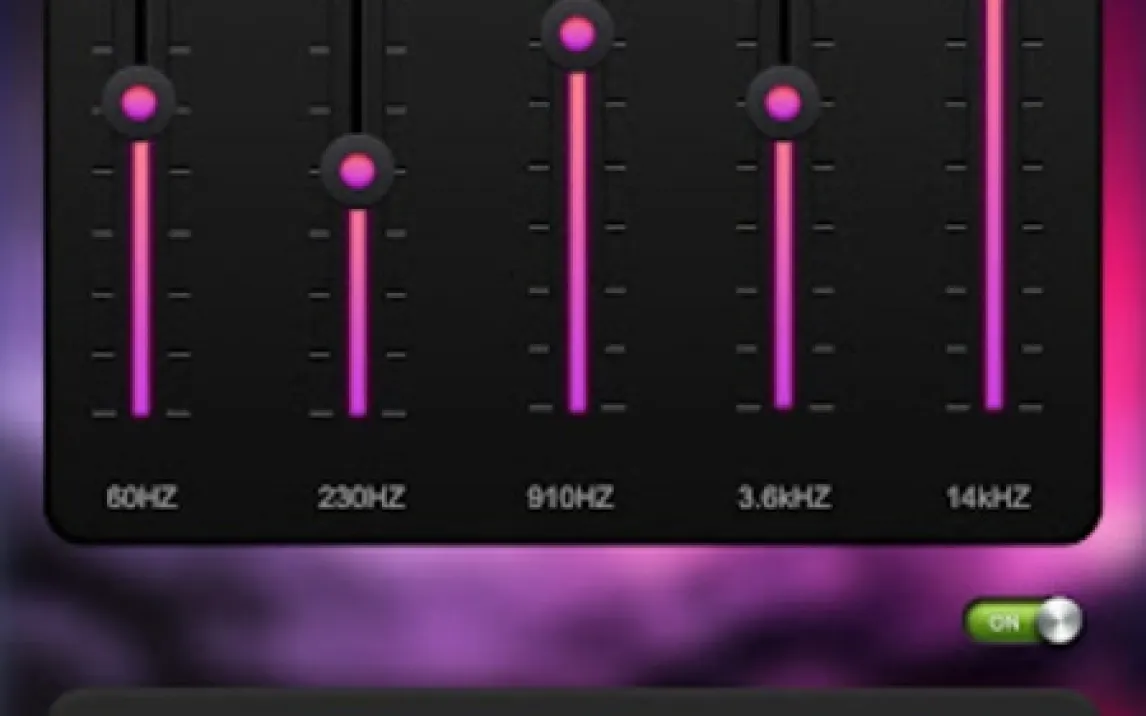Raise 60HZ gain by clicking black track above knob

139,33
